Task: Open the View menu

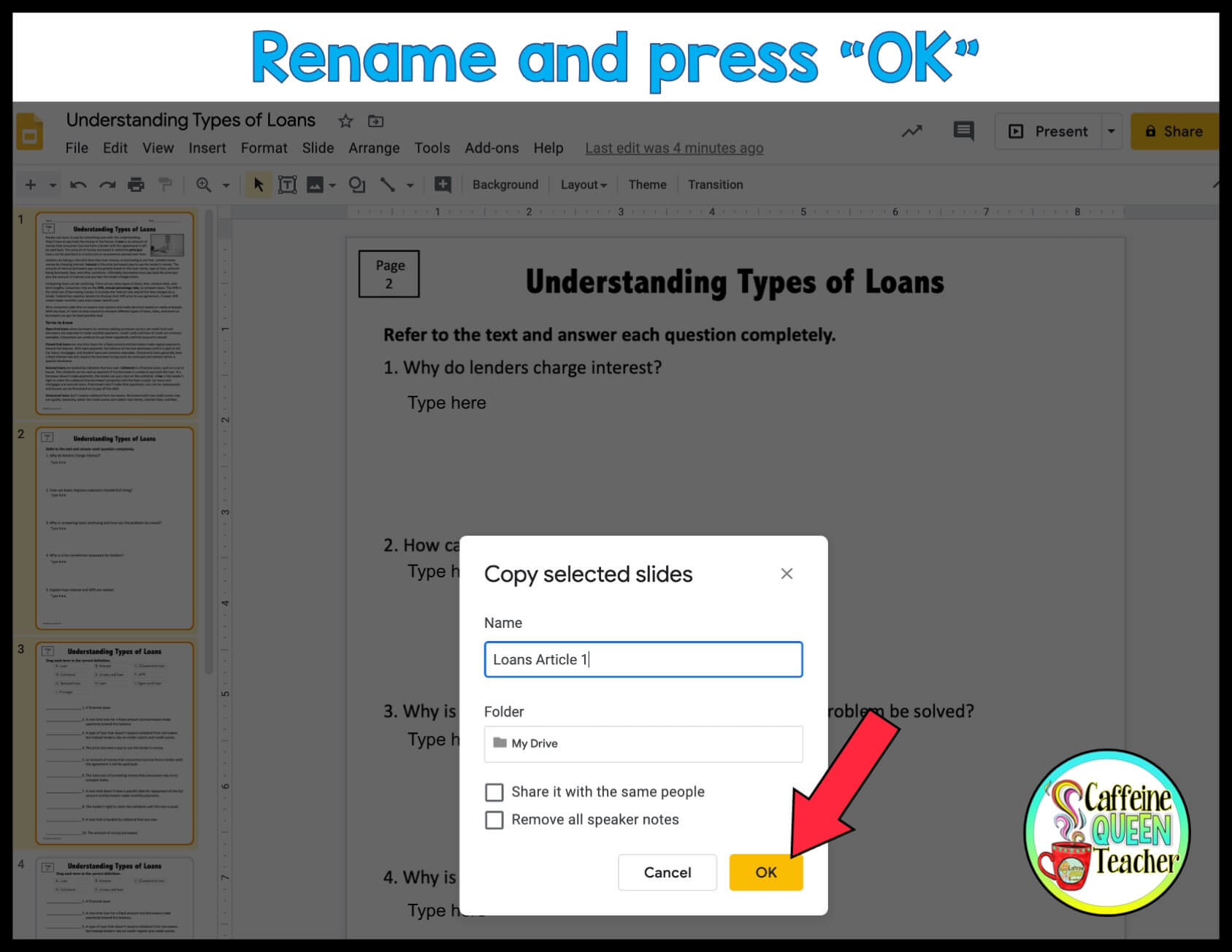Action: [x=158, y=148]
